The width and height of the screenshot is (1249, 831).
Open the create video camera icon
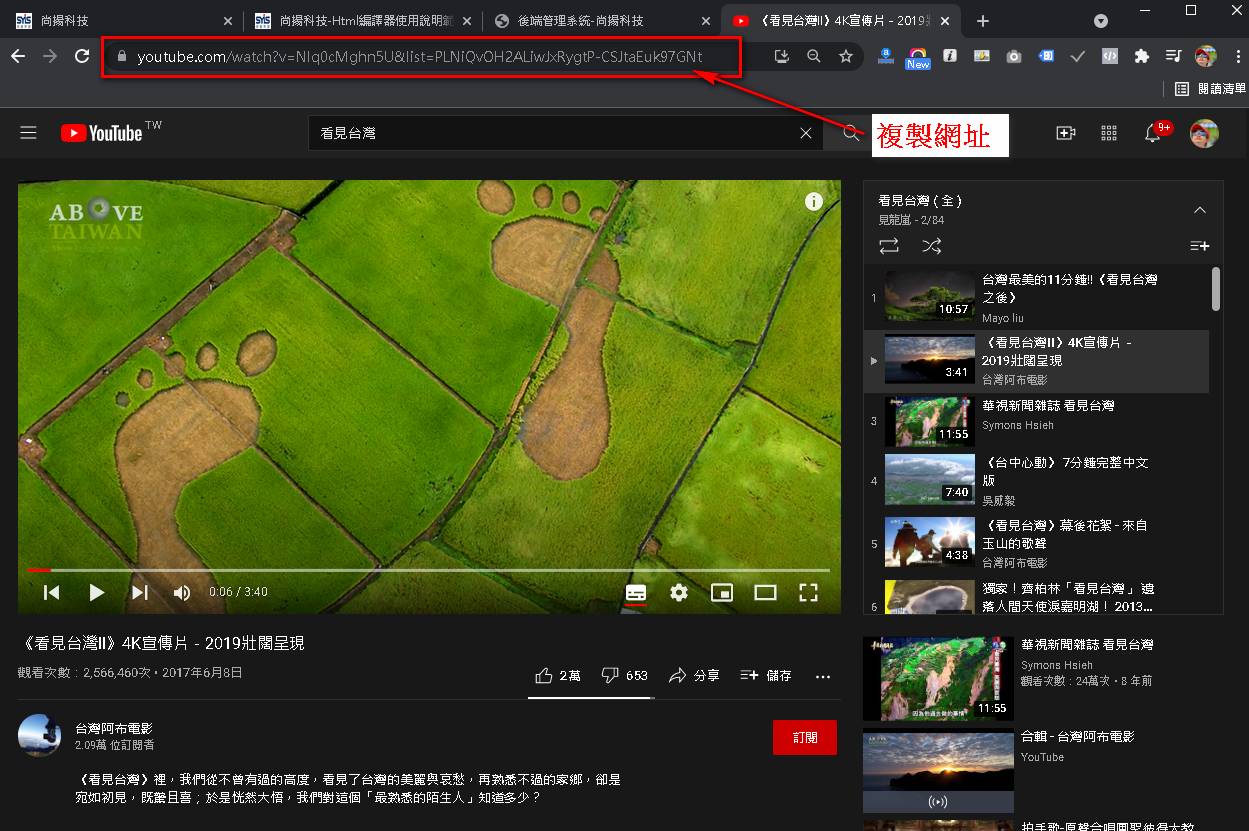coord(1065,133)
